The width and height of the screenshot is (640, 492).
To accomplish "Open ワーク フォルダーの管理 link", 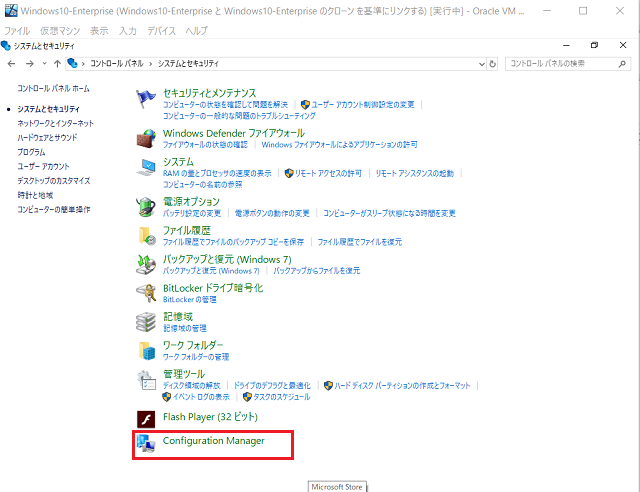I will pos(196,357).
